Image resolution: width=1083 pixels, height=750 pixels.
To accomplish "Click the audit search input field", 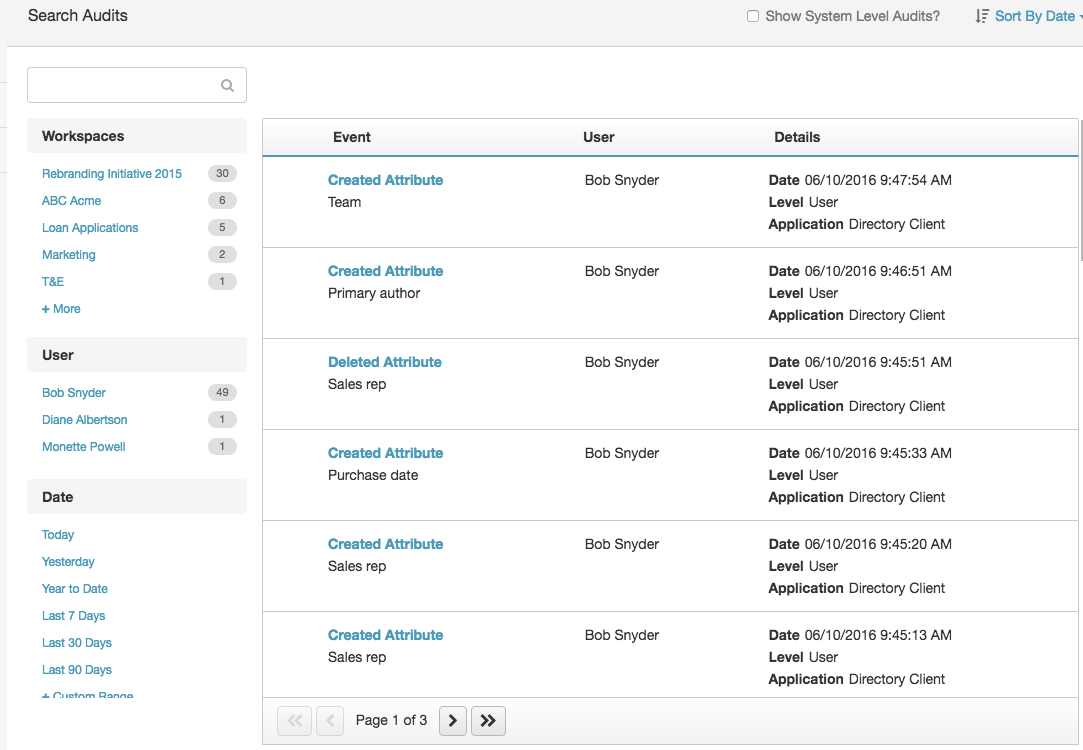I will pyautogui.click(x=137, y=85).
